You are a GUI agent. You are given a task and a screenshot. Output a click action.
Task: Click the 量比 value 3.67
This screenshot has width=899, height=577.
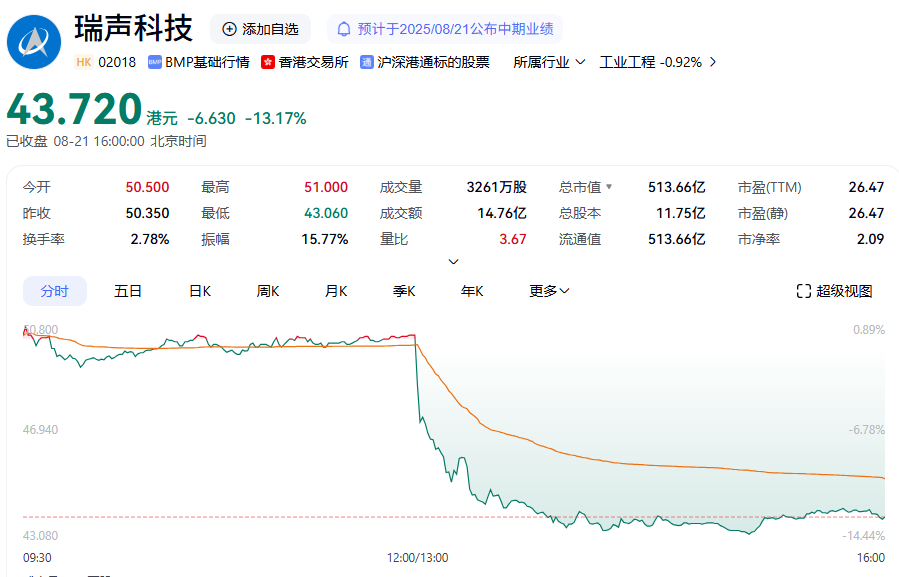click(513, 239)
